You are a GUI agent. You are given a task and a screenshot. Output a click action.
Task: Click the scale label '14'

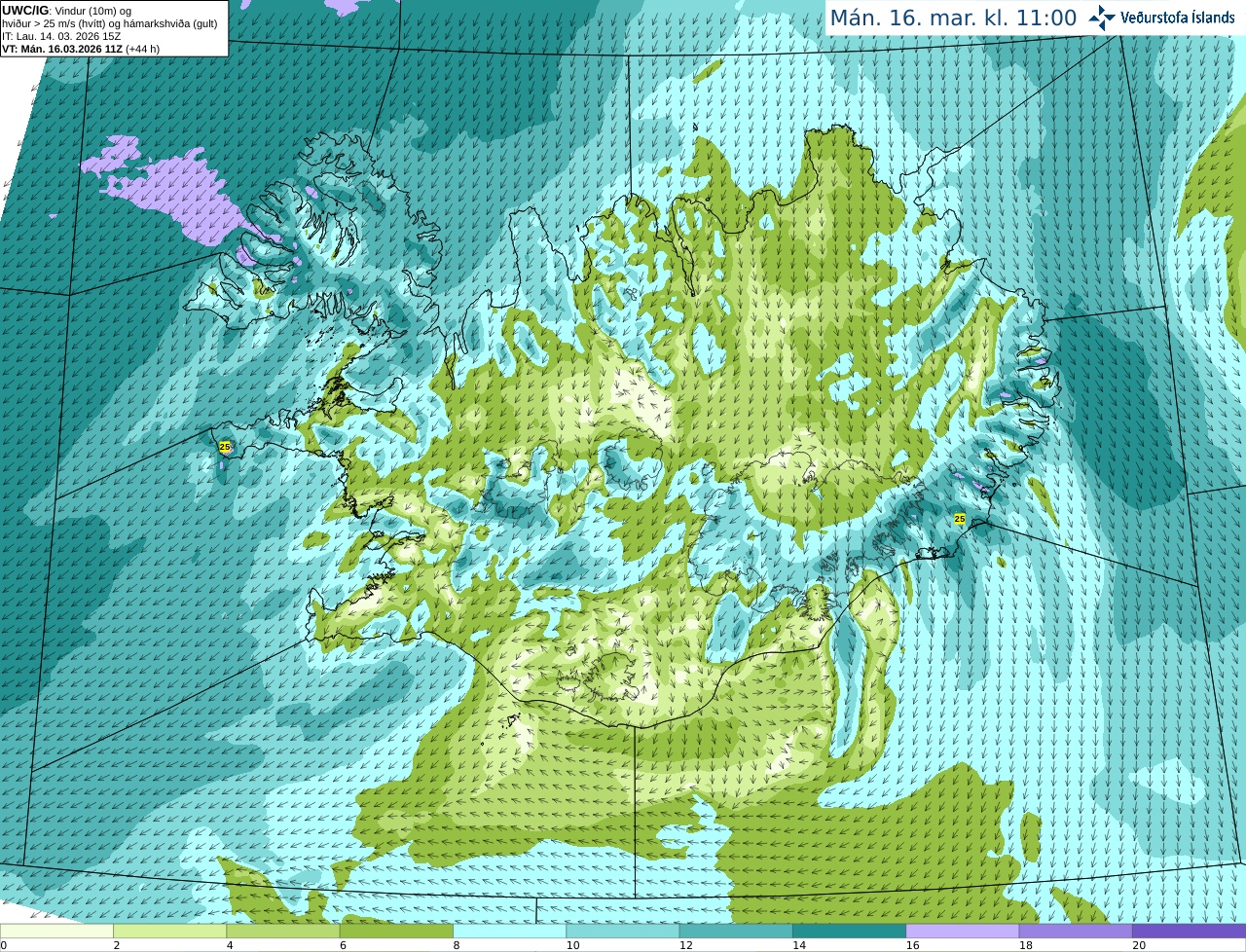click(x=799, y=945)
